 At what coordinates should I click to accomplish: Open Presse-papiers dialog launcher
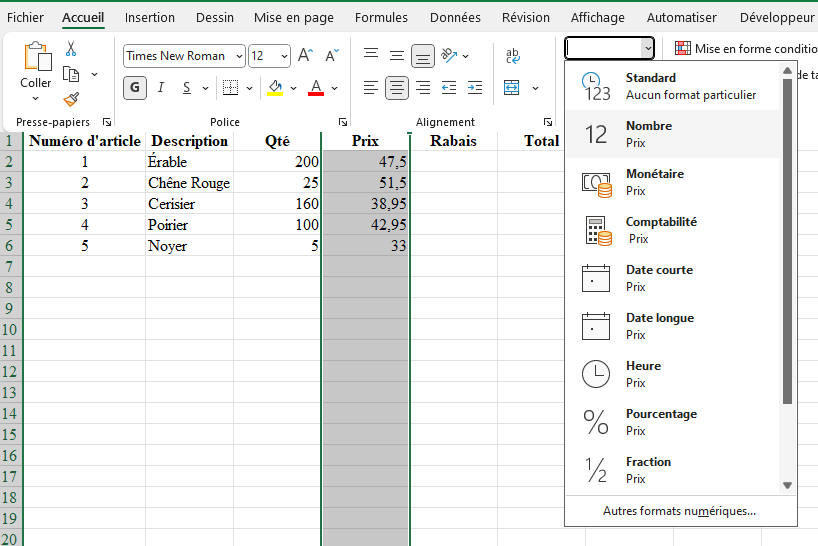click(x=107, y=122)
